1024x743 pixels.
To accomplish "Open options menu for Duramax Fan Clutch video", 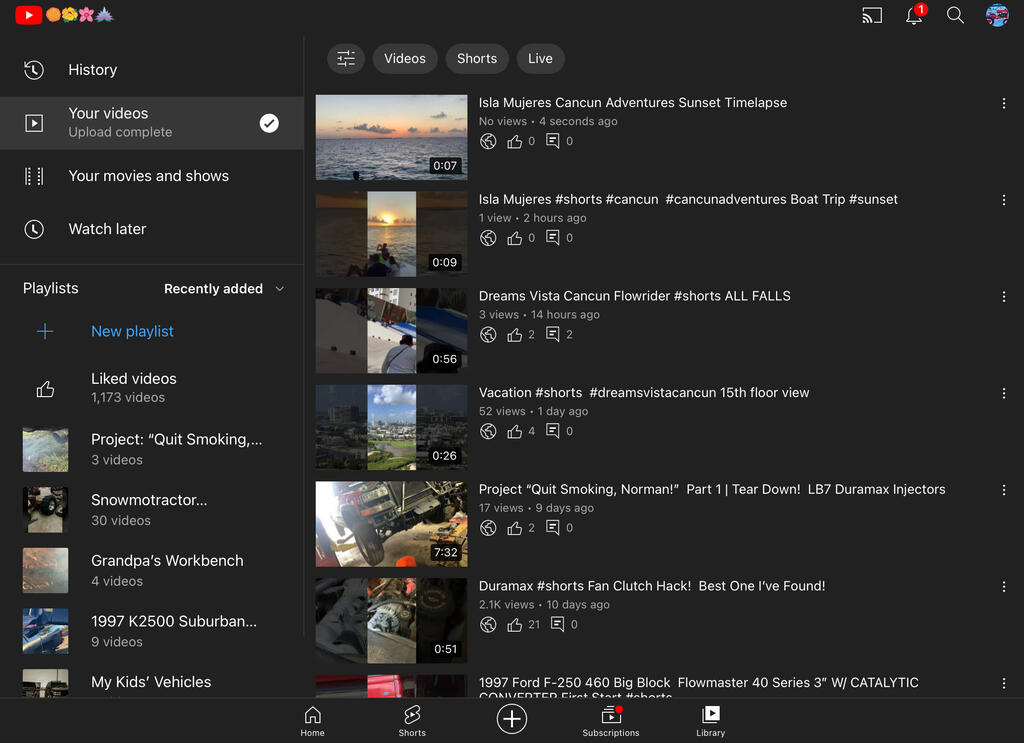I will coord(1004,587).
